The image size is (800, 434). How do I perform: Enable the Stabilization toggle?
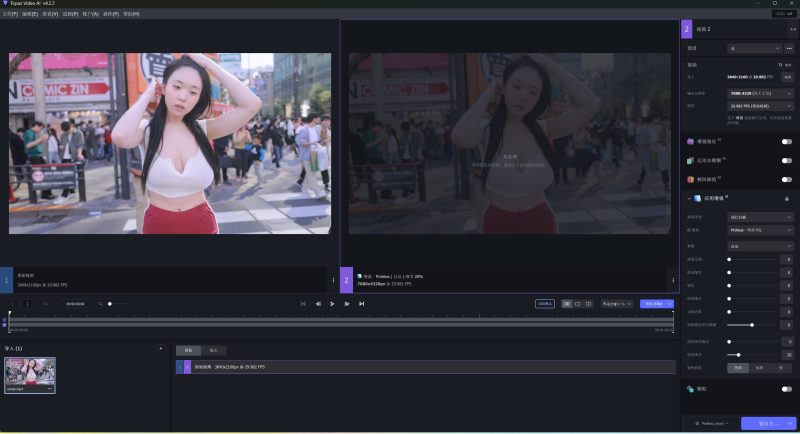click(x=786, y=142)
